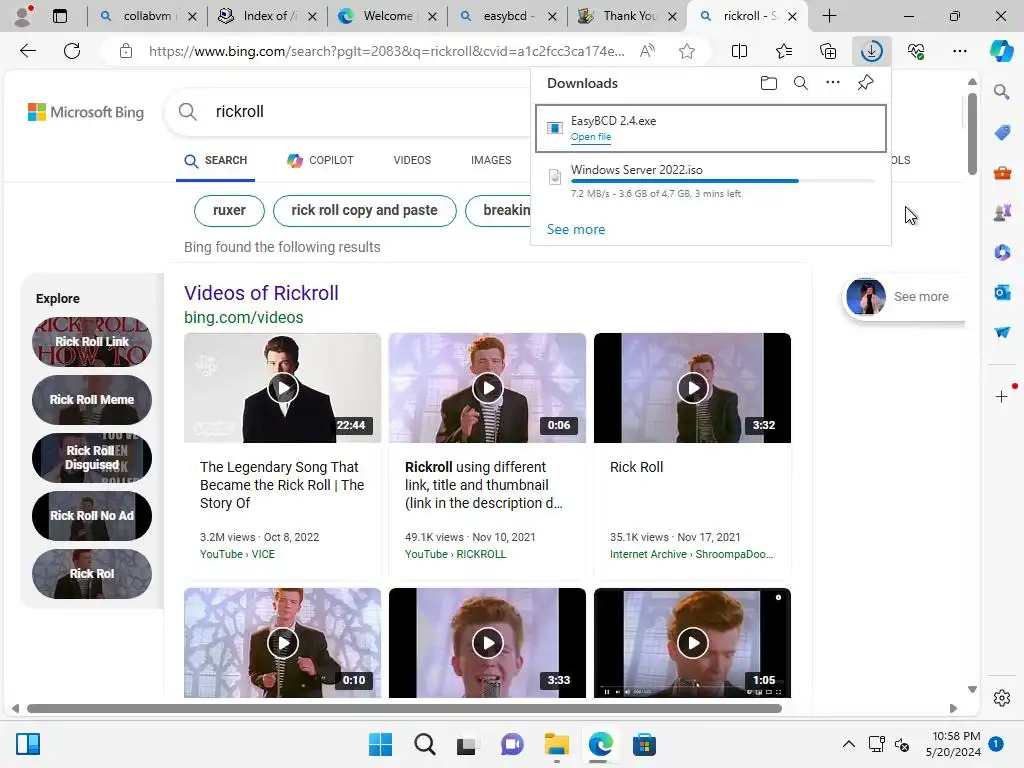The height and width of the screenshot is (768, 1024).
Task: Click the browser Back arrow
Action: [27, 51]
